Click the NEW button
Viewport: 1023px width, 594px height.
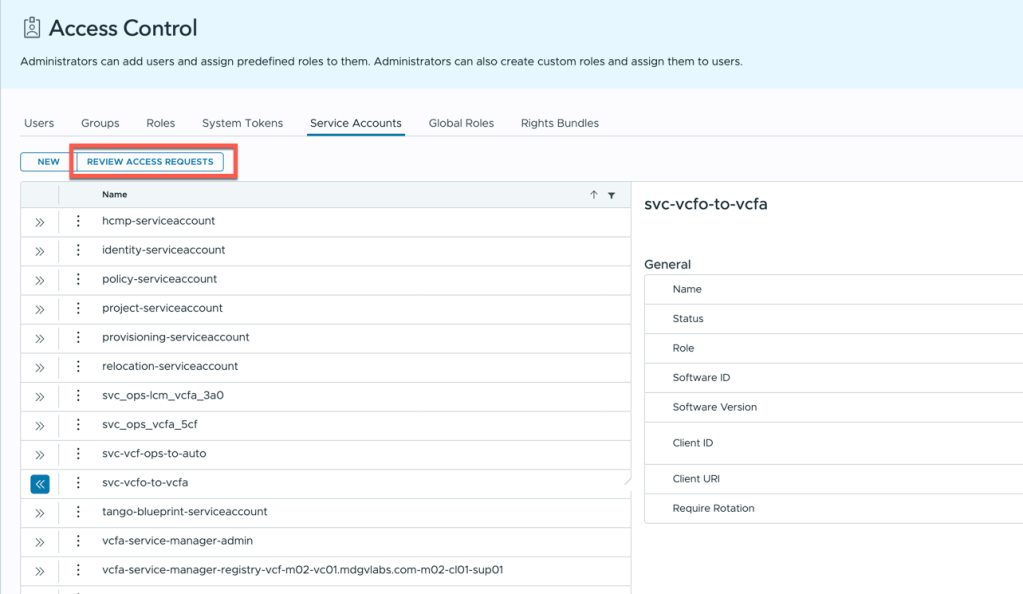click(48, 161)
